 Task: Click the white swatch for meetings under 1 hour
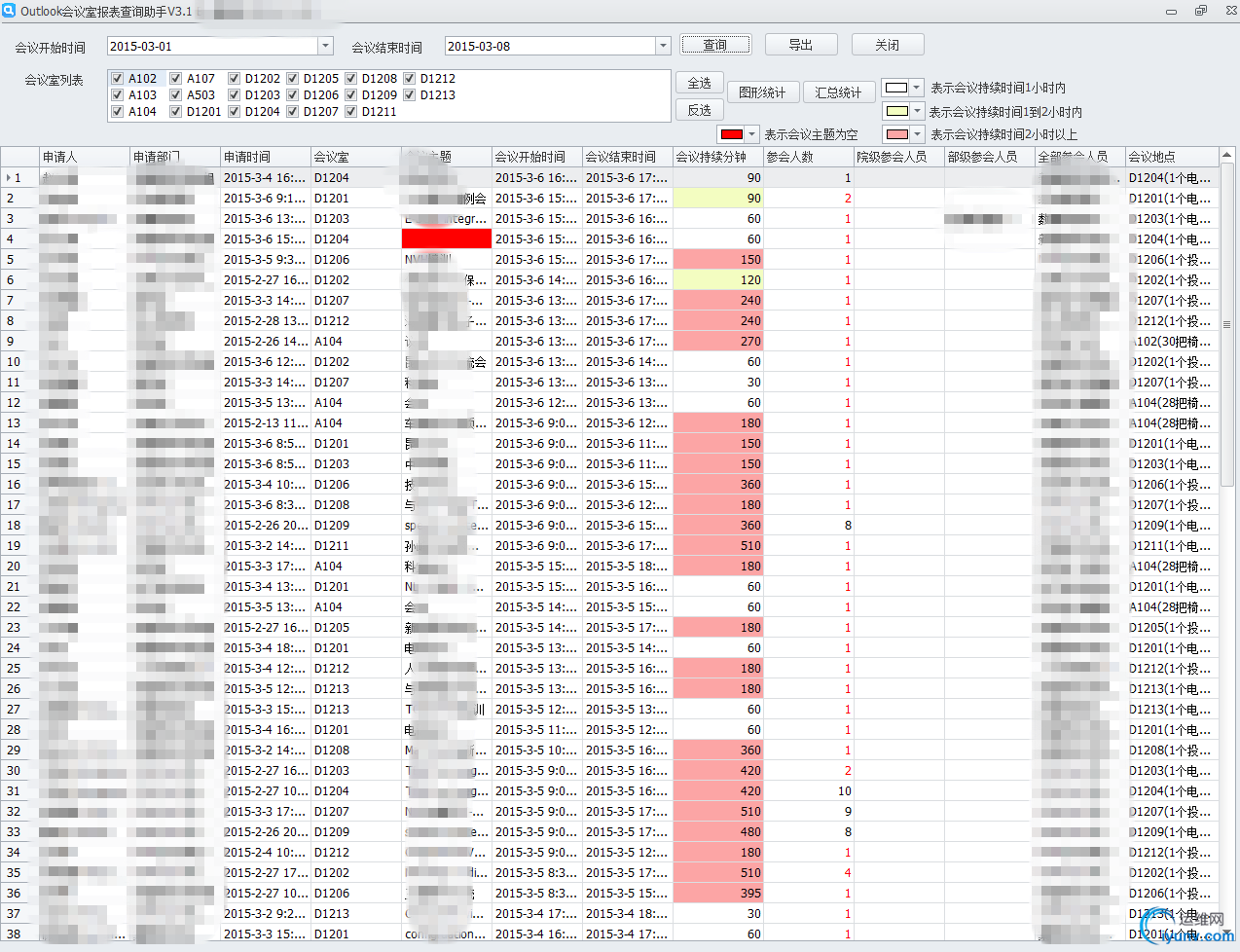[x=896, y=88]
